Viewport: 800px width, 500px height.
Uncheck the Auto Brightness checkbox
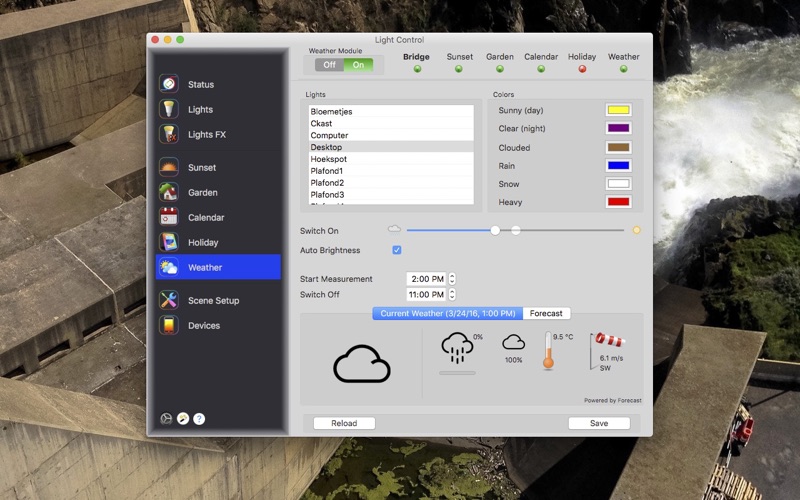pos(397,250)
